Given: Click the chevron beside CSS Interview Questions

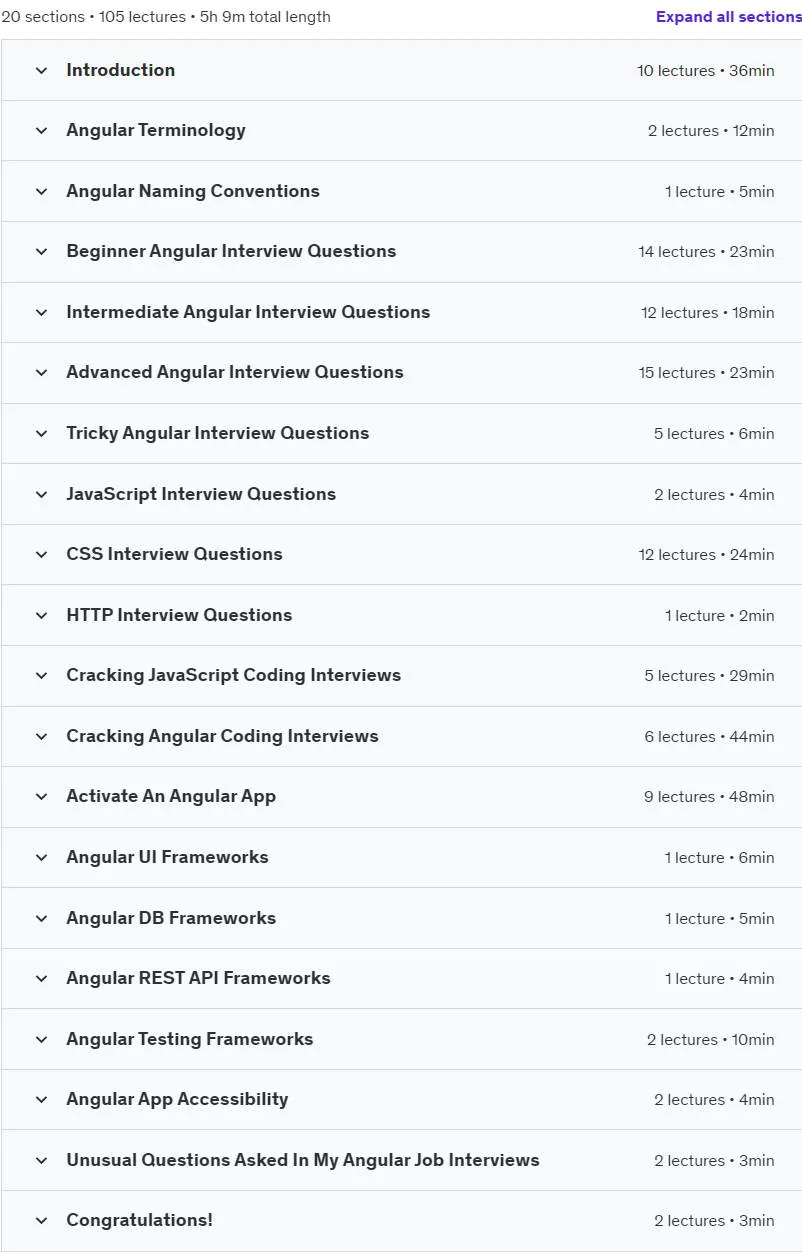Looking at the screenshot, I should (x=41, y=555).
